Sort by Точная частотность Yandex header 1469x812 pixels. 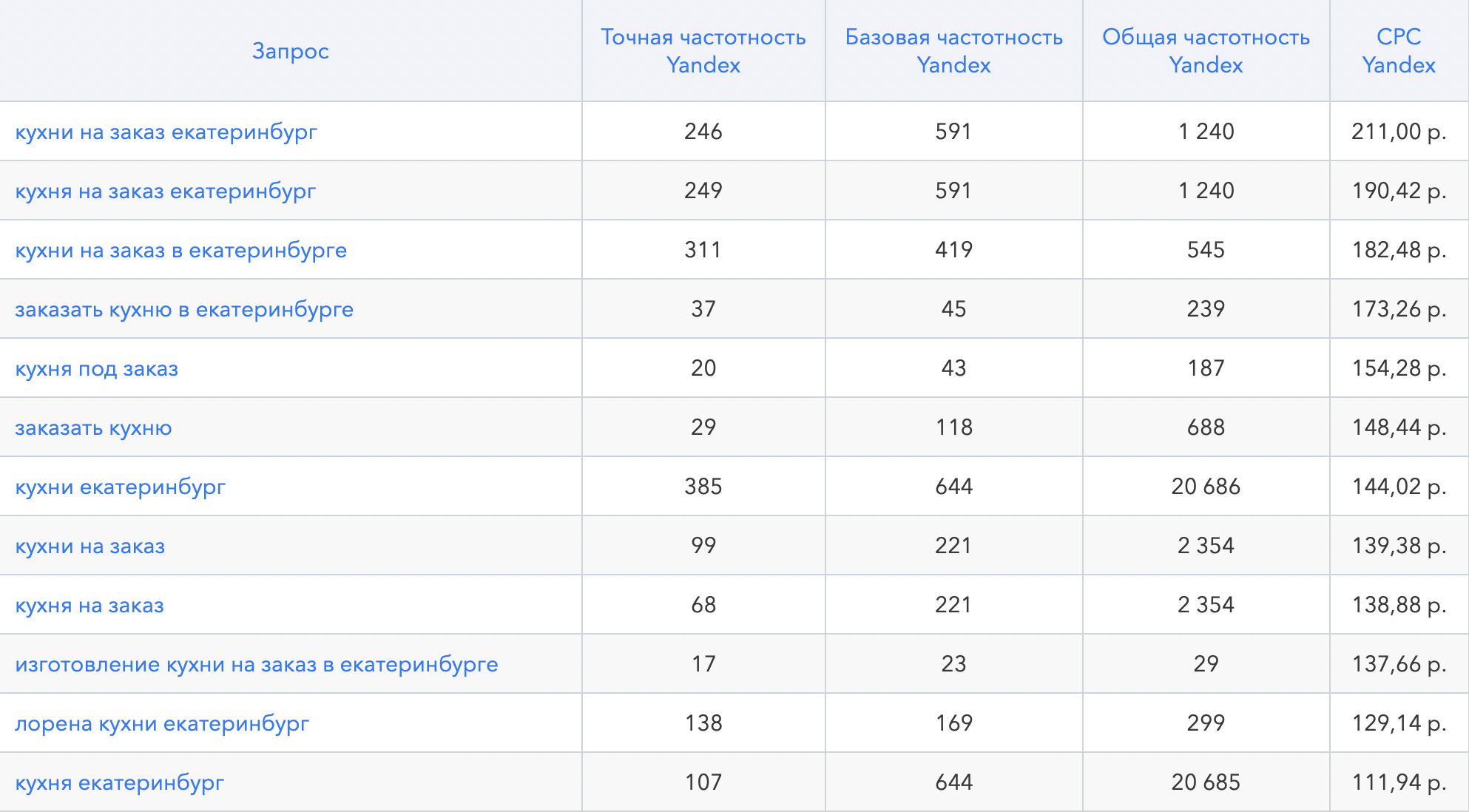pyautogui.click(x=703, y=51)
